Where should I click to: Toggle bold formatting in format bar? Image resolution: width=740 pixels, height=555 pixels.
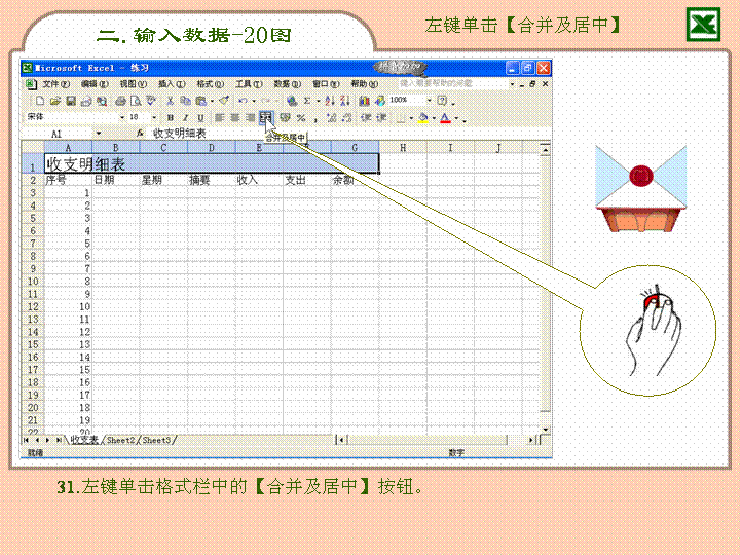point(171,117)
